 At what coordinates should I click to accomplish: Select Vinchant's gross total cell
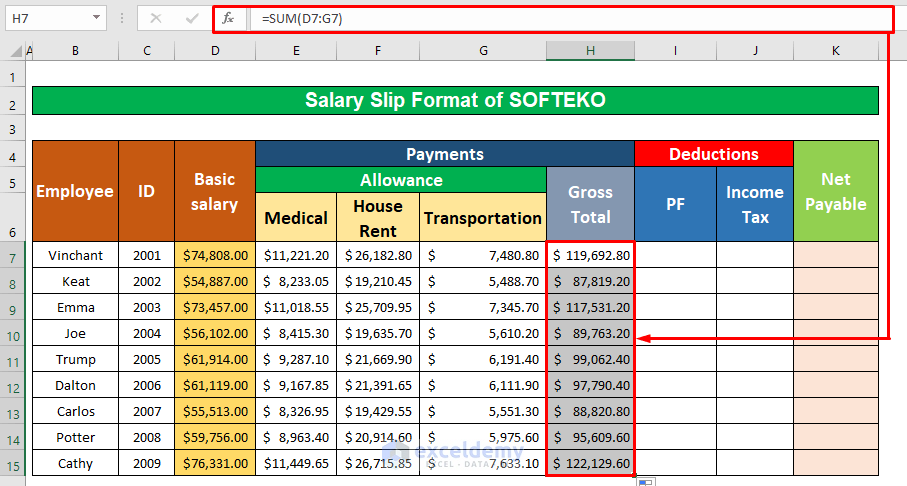[x=590, y=255]
